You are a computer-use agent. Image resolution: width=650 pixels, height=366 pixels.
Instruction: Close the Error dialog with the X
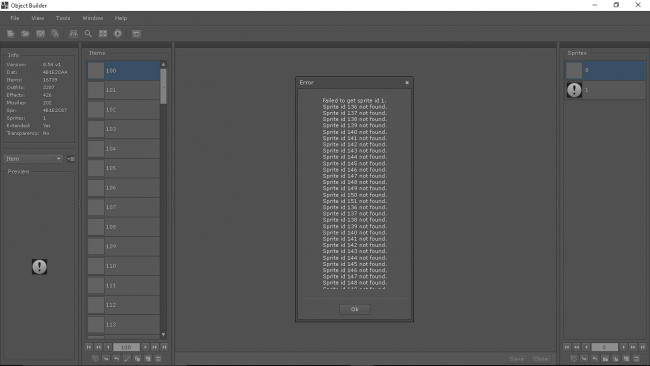coord(407,82)
